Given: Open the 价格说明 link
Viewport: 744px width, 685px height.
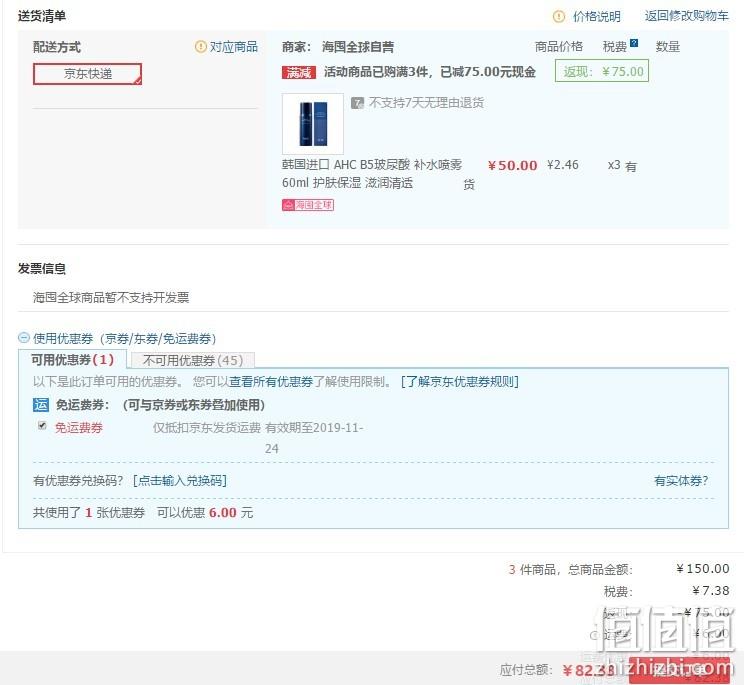Looking at the screenshot, I should 596,17.
